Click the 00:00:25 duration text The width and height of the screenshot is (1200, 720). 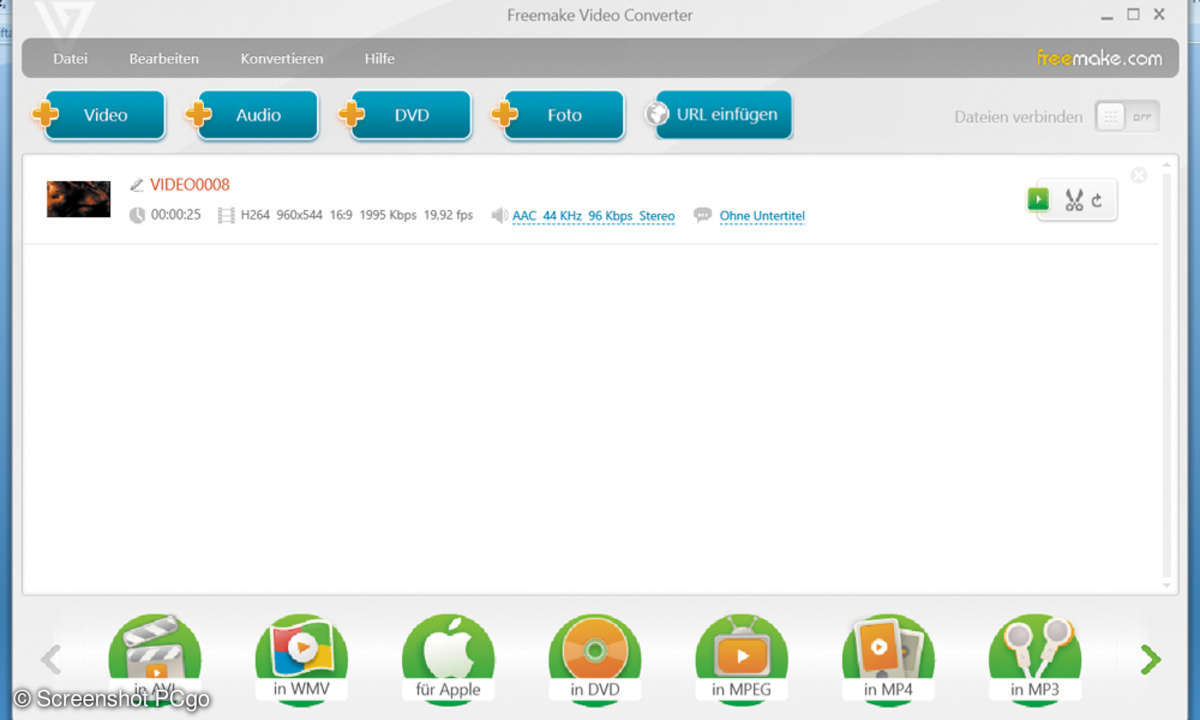point(176,215)
